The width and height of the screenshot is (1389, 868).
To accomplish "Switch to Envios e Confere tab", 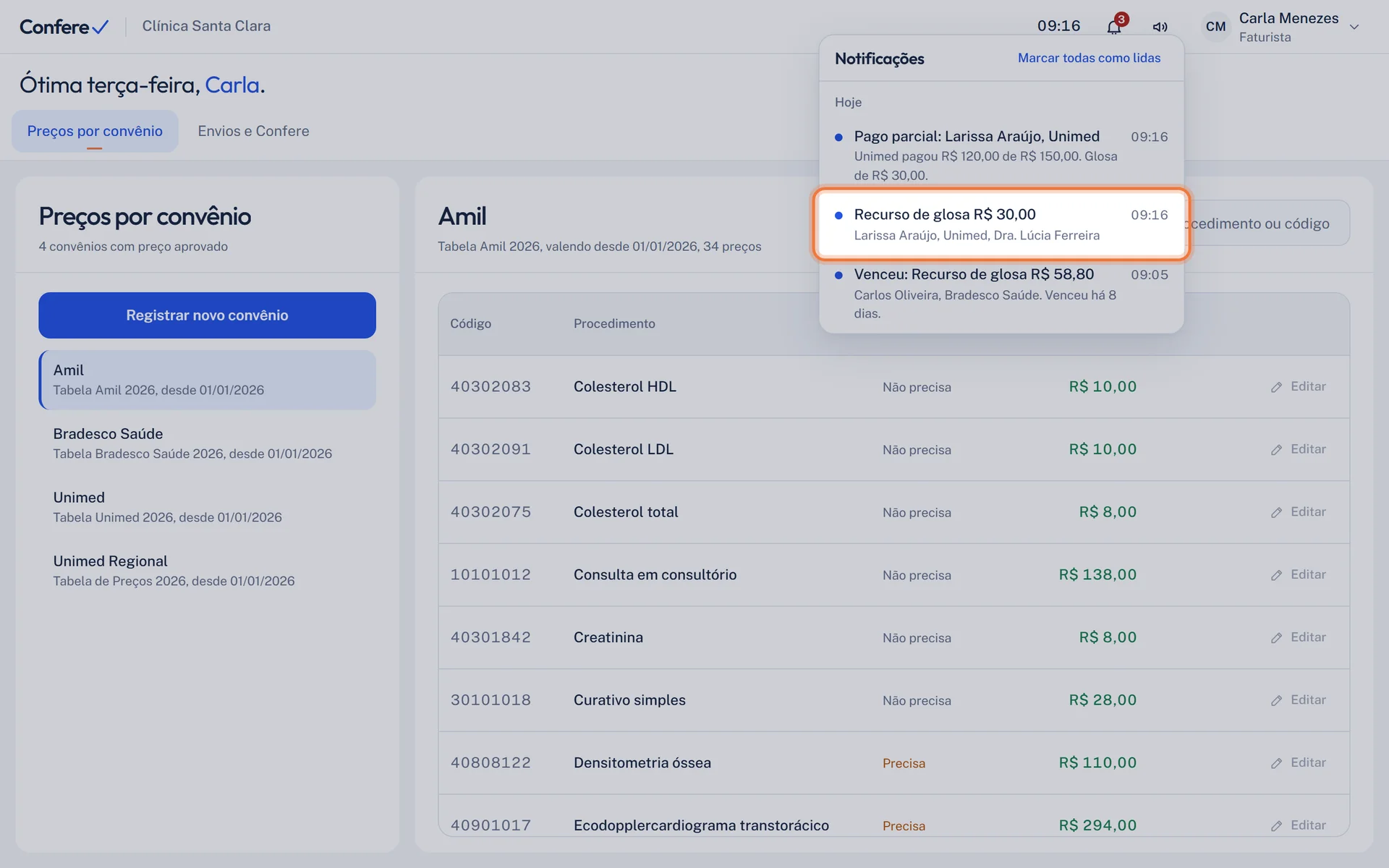I will (x=253, y=131).
